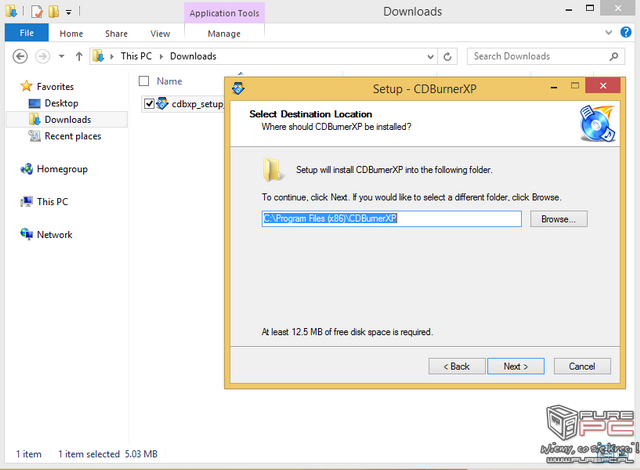Expand the ribbon using the chevron
The image size is (640, 470).
[x=608, y=32]
